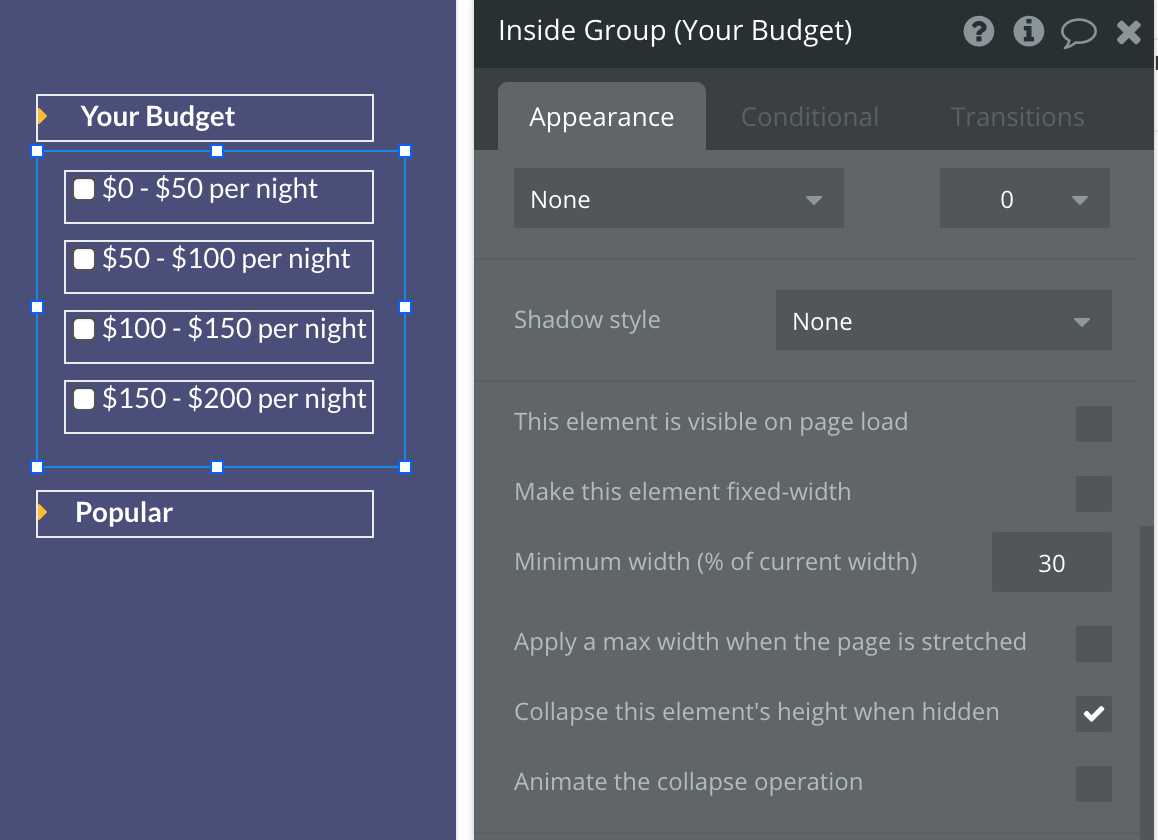Click the help question mark icon

pos(979,32)
